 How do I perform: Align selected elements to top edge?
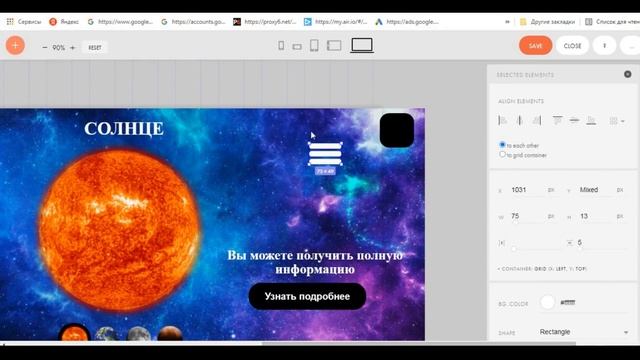pos(557,120)
